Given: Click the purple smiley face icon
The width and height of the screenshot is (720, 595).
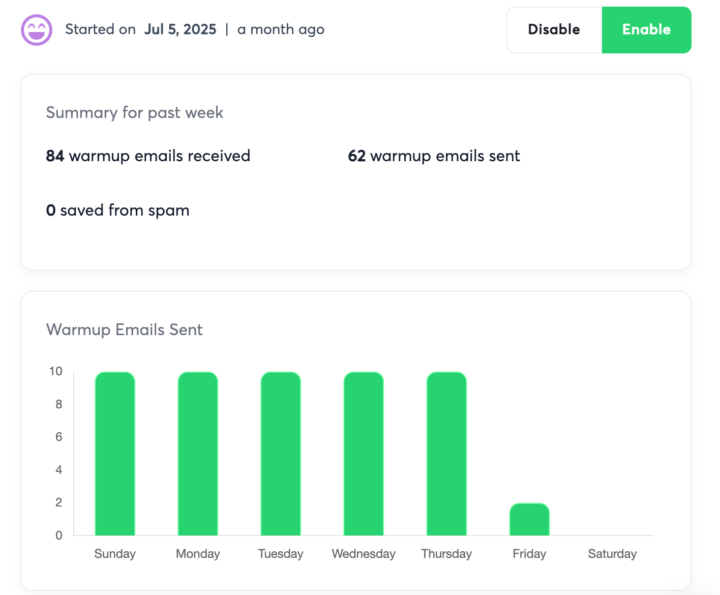Looking at the screenshot, I should 37,30.
